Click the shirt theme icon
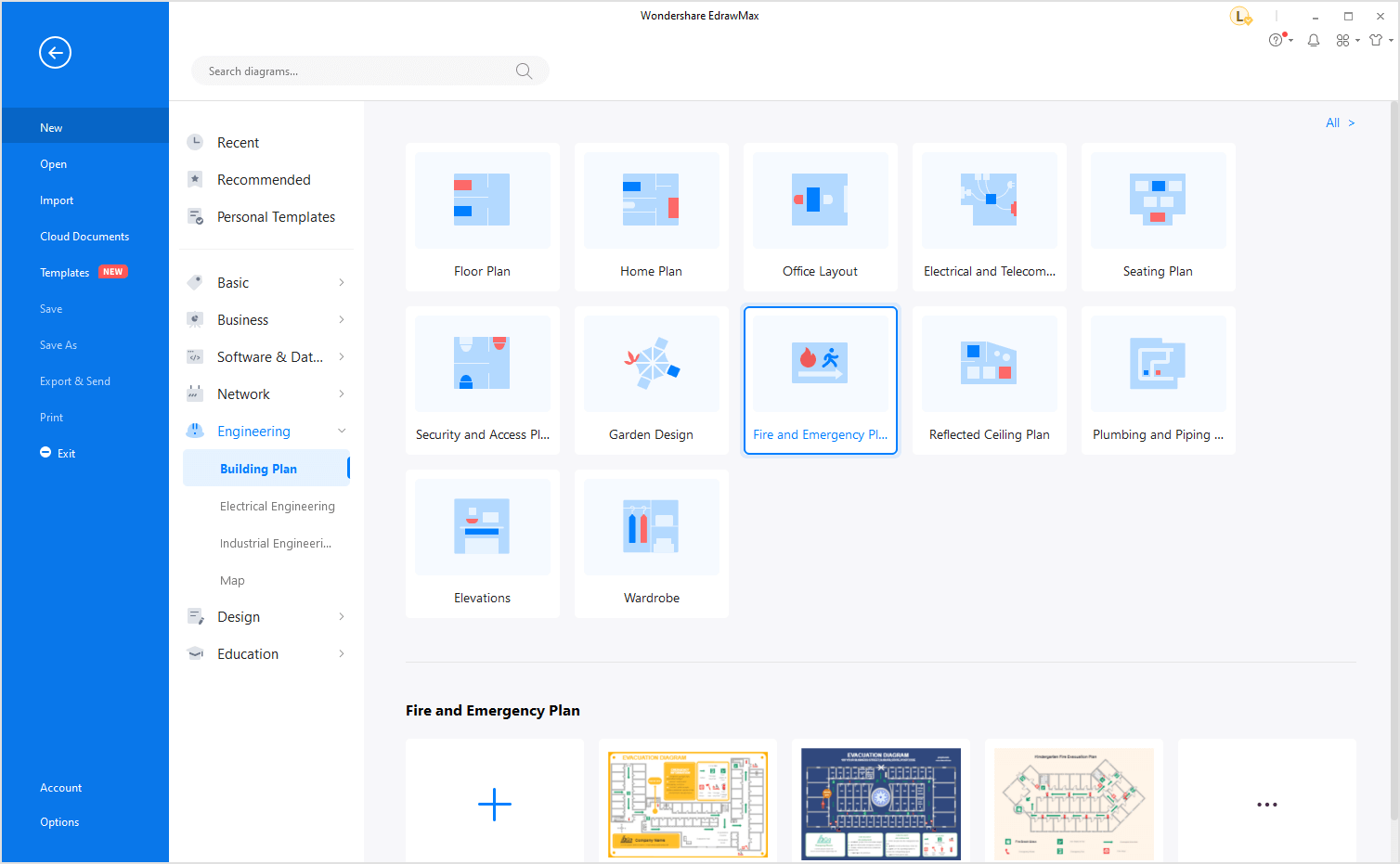 [x=1376, y=40]
